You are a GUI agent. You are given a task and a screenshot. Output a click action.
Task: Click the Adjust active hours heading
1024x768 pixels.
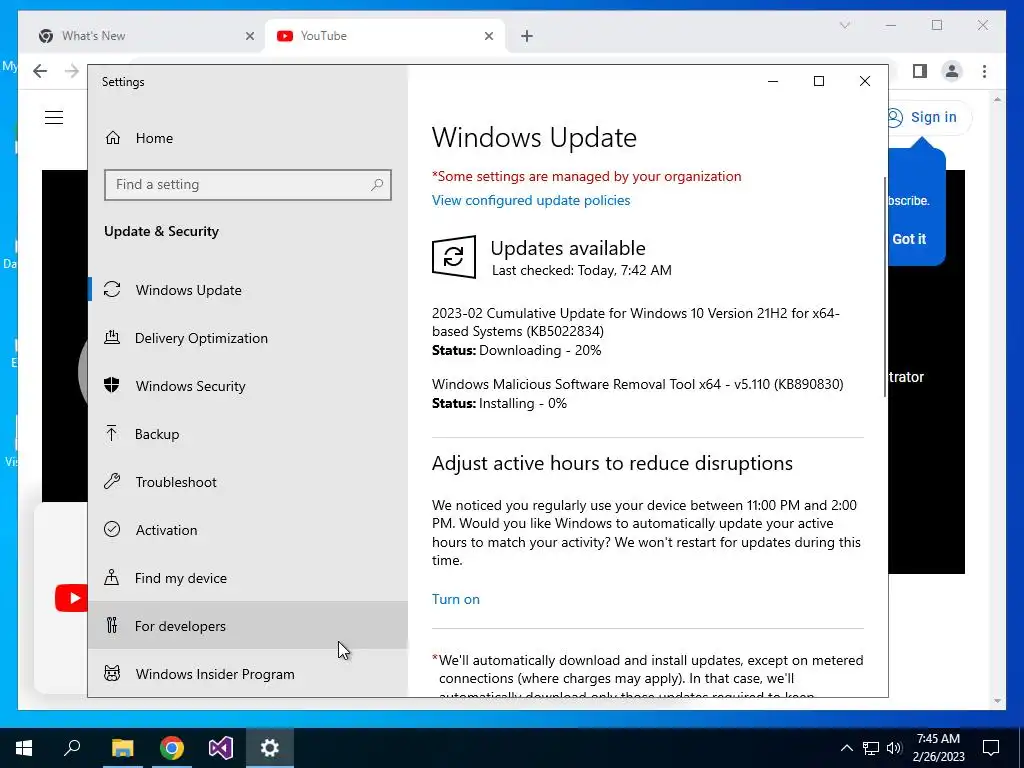point(612,463)
